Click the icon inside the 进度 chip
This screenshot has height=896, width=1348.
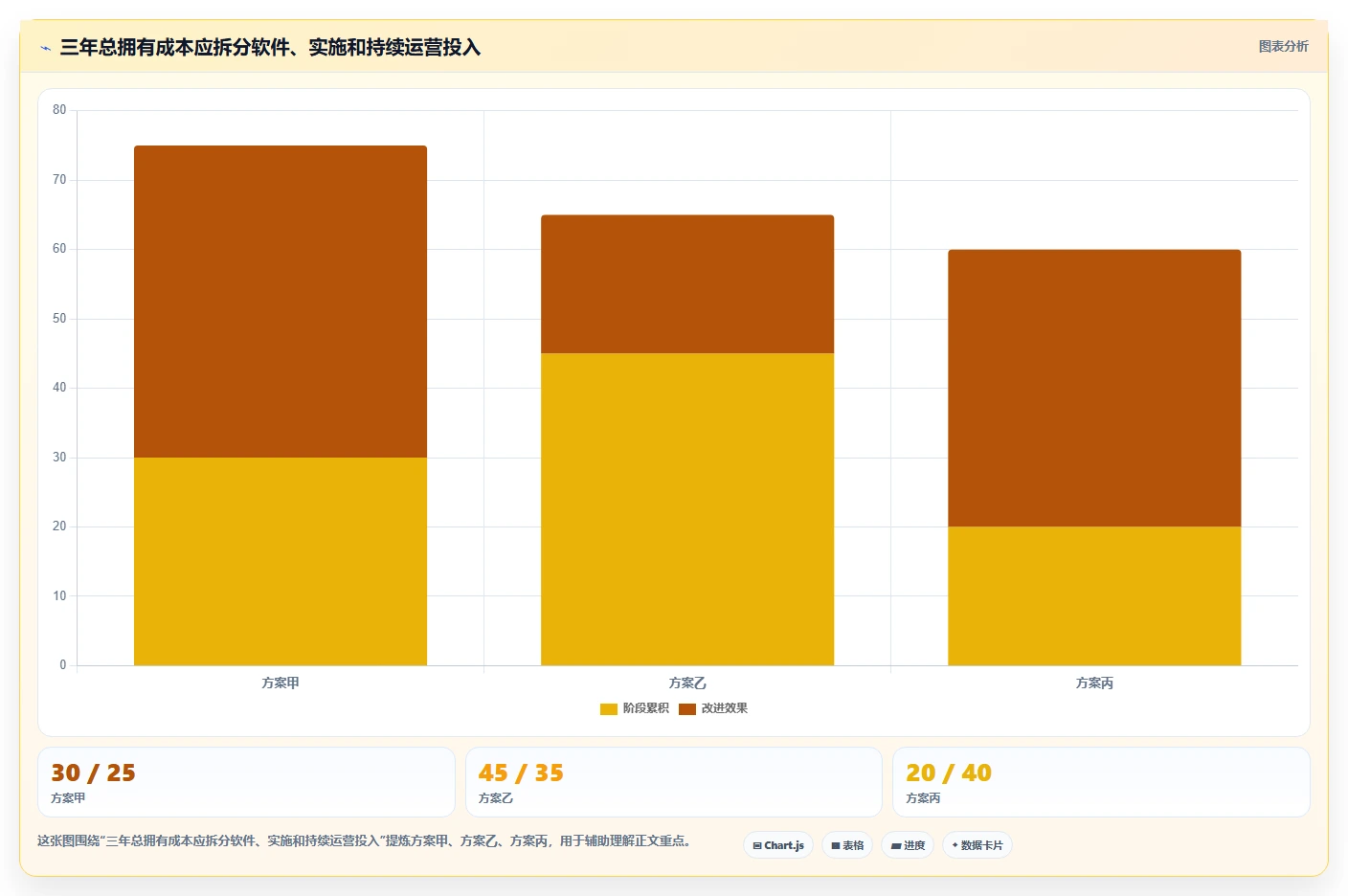[x=896, y=846]
